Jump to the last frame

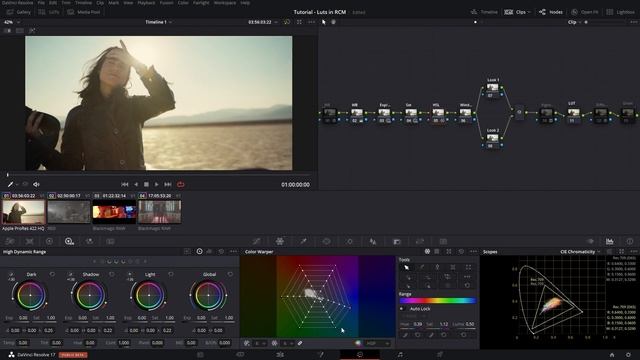[168, 184]
